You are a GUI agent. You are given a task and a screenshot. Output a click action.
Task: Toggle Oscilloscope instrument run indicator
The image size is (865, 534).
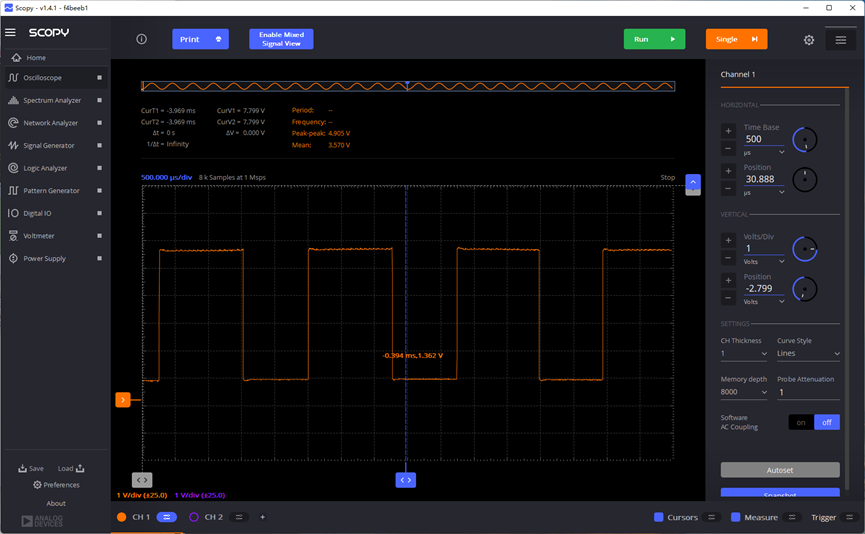point(99,78)
